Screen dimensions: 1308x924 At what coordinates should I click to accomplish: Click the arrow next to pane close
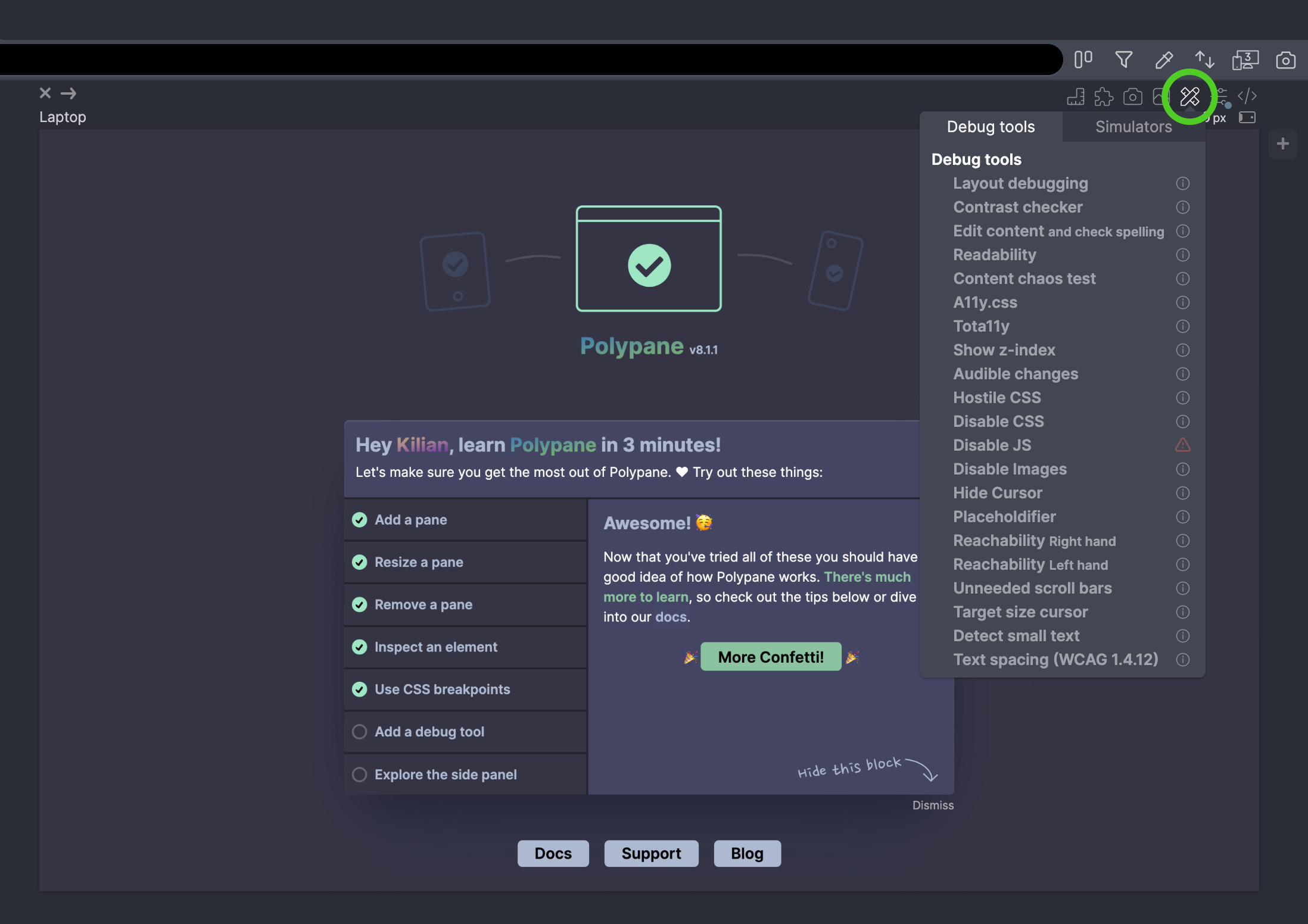pyautogui.click(x=69, y=93)
